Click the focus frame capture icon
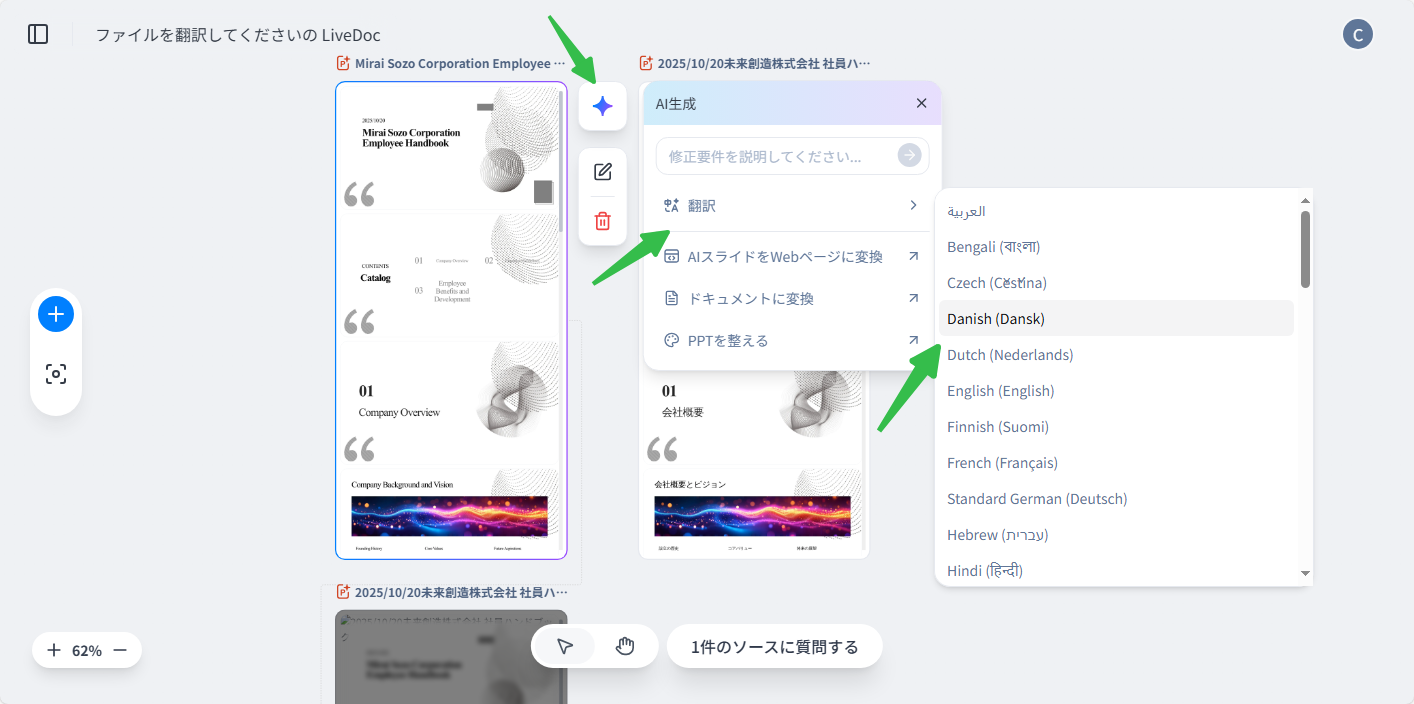The height and width of the screenshot is (704, 1414). click(56, 374)
